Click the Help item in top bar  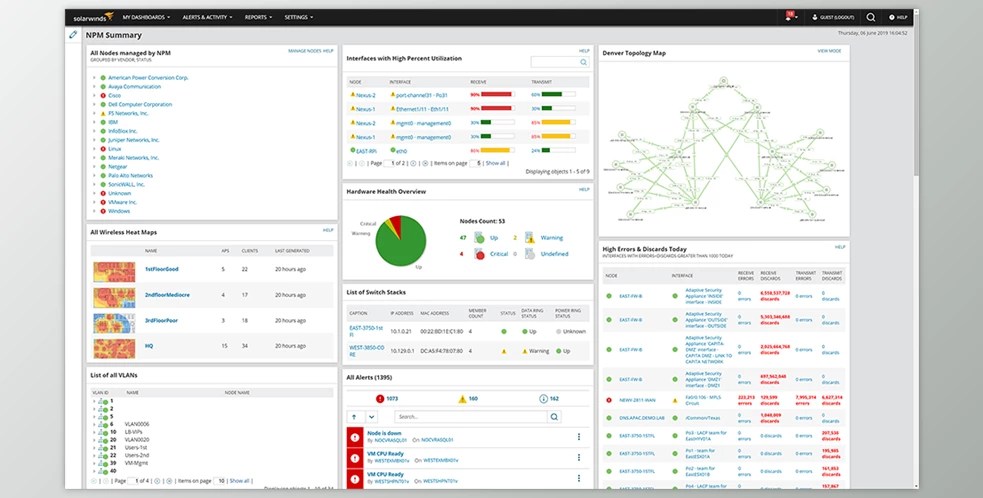898,18
